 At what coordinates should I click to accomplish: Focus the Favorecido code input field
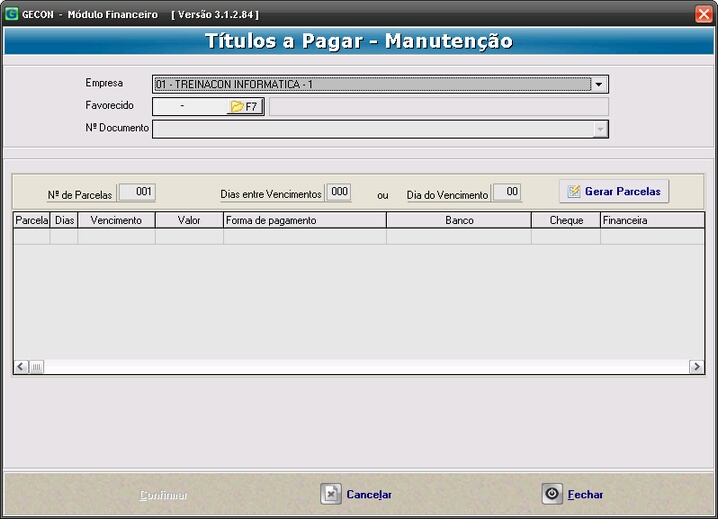click(190, 107)
